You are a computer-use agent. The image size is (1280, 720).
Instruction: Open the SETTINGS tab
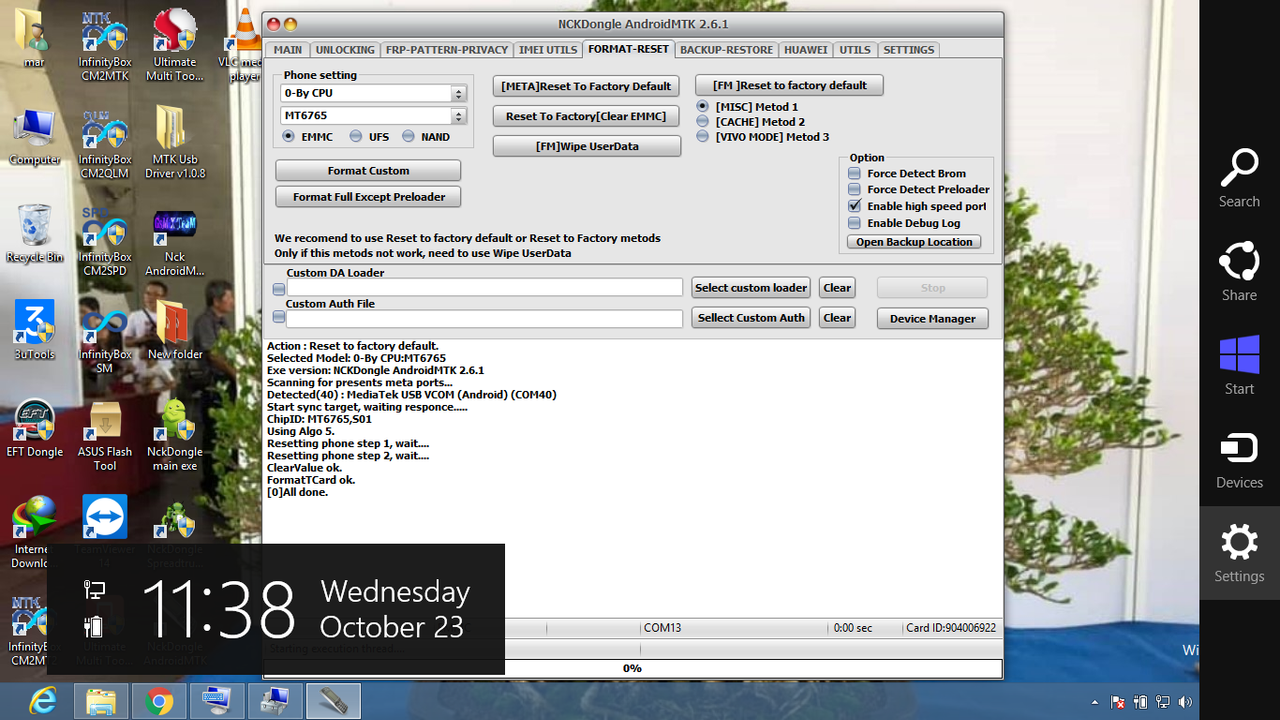pyautogui.click(x=909, y=50)
